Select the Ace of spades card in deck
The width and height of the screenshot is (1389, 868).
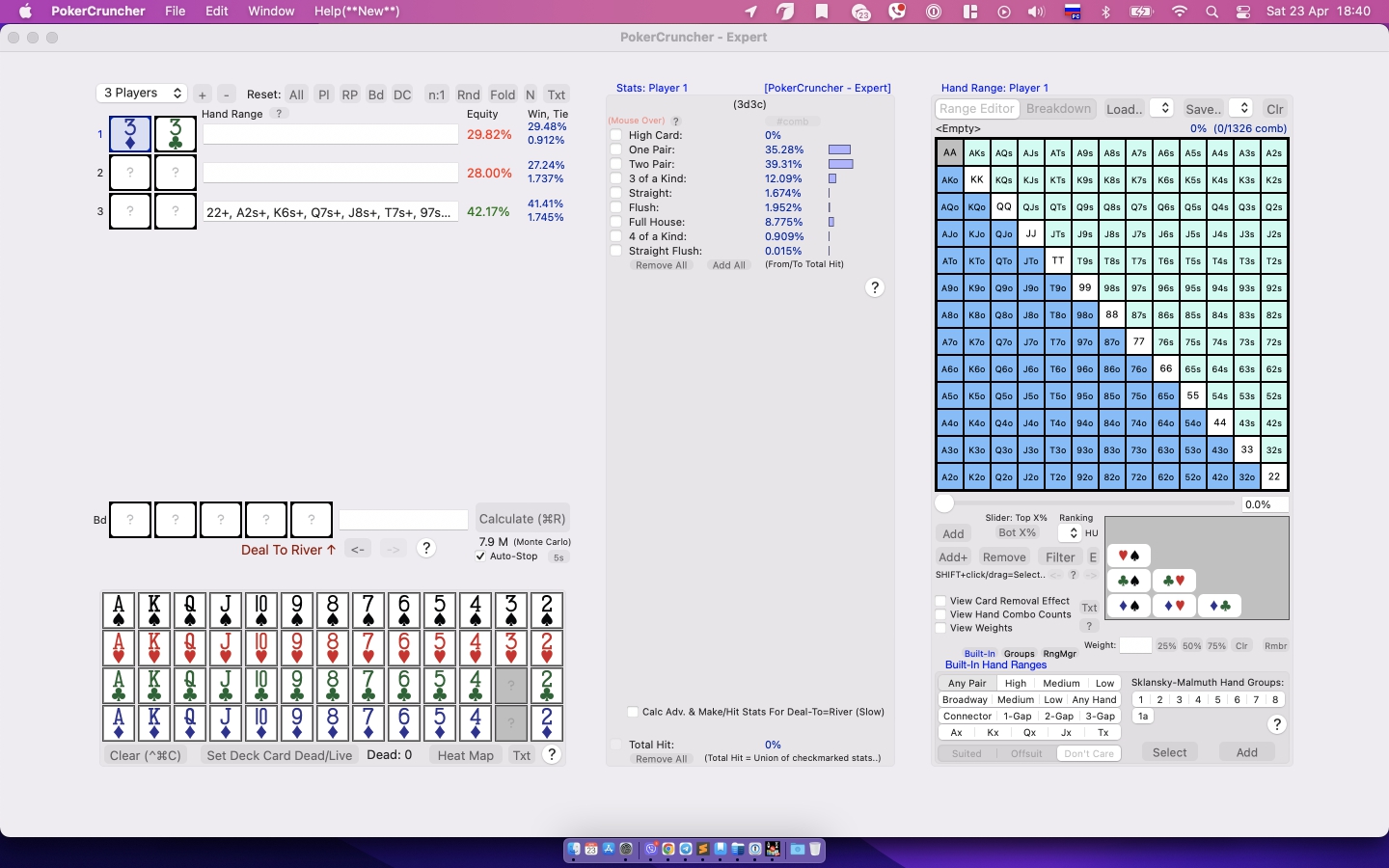tap(119, 610)
